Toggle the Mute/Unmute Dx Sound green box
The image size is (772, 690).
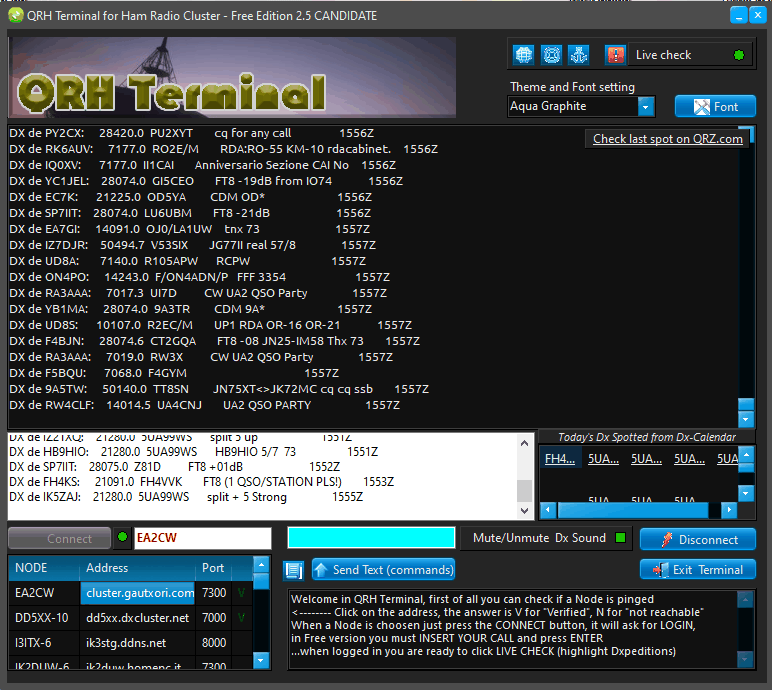pyautogui.click(x=620, y=538)
